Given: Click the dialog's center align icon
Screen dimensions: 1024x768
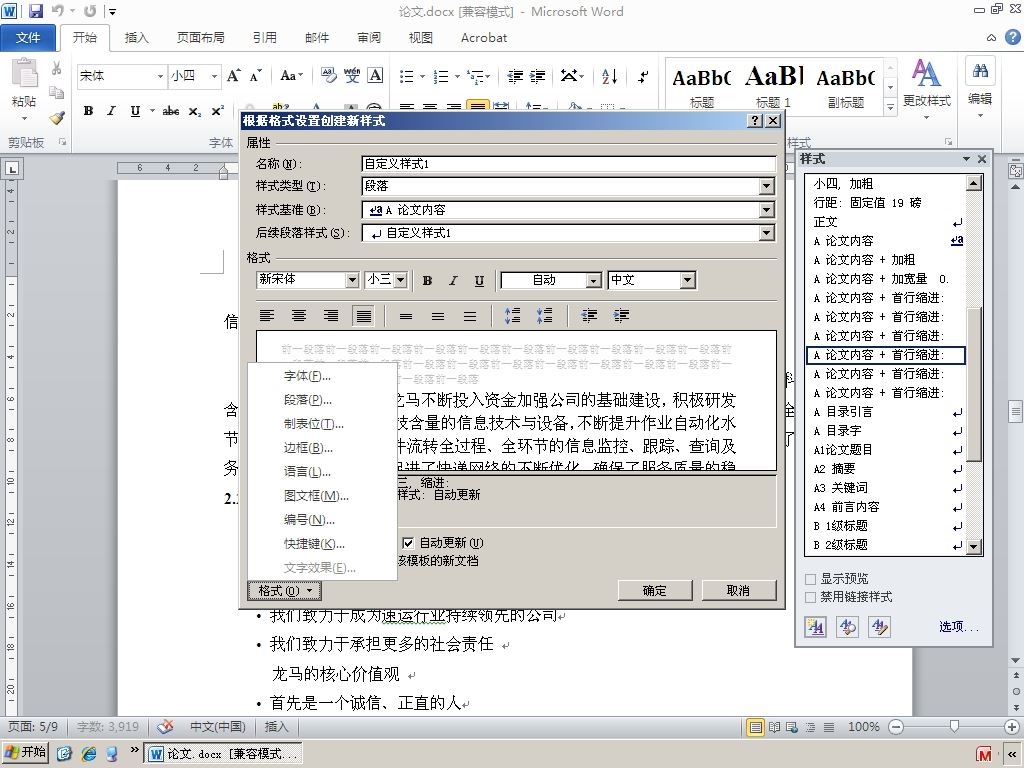Looking at the screenshot, I should (x=298, y=316).
